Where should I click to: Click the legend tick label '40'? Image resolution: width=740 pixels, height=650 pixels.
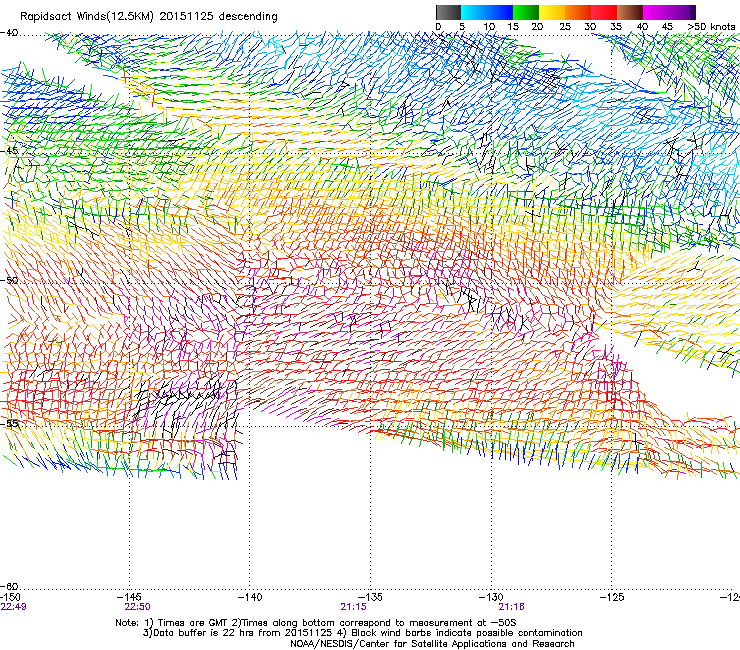pos(642,27)
